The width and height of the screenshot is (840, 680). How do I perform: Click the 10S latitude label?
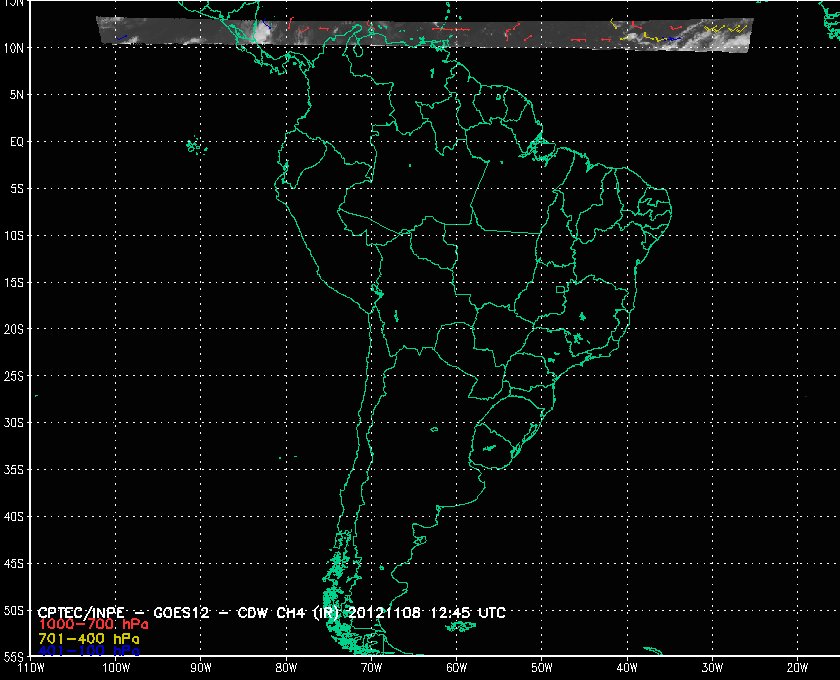pos(14,236)
